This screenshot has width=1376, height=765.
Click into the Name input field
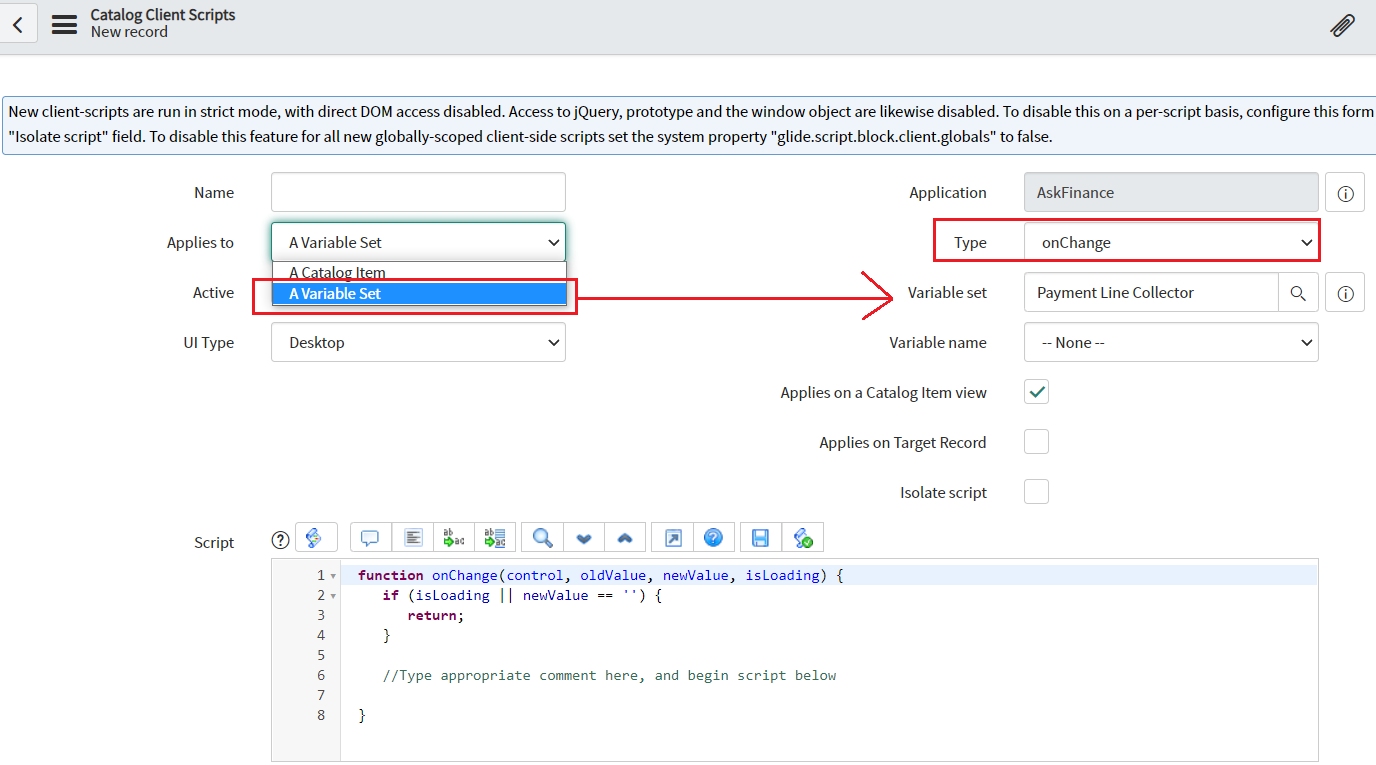[418, 192]
